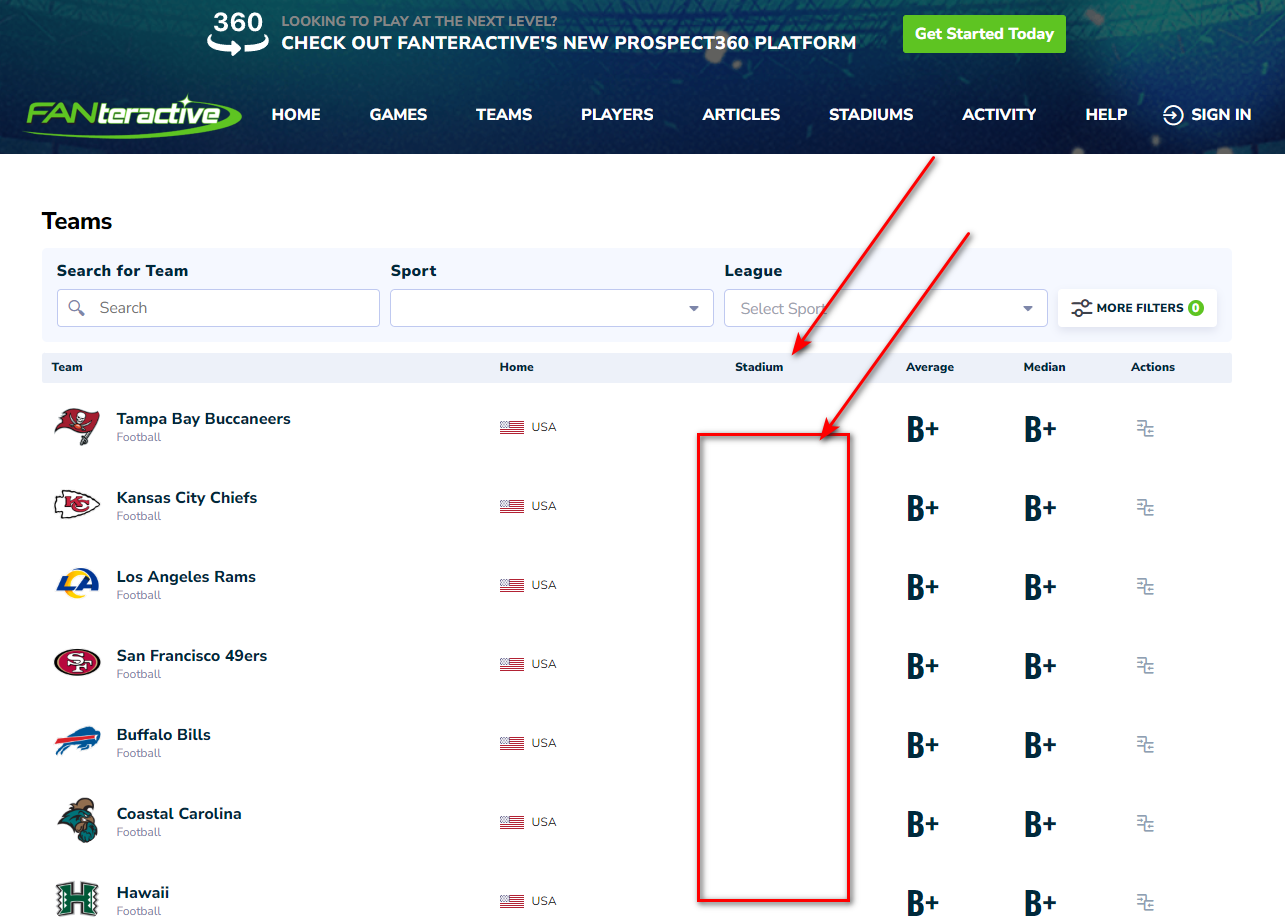Screen dimensions: 1285x923
Task: Sort by the Team column header
Action: (x=67, y=367)
